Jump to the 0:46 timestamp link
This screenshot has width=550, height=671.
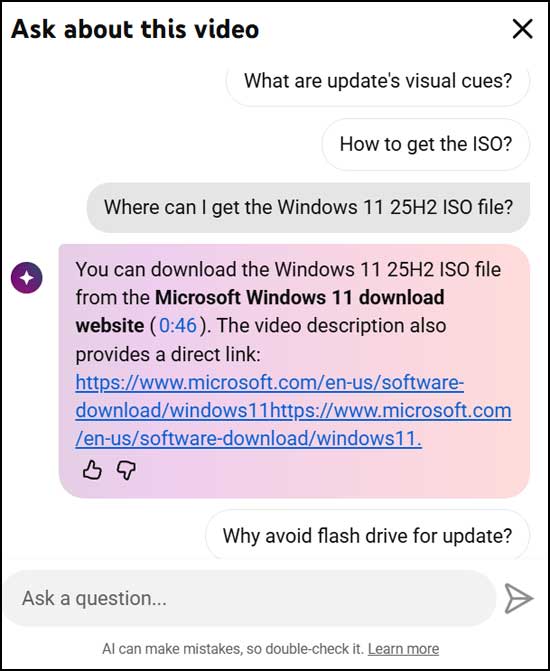(178, 326)
